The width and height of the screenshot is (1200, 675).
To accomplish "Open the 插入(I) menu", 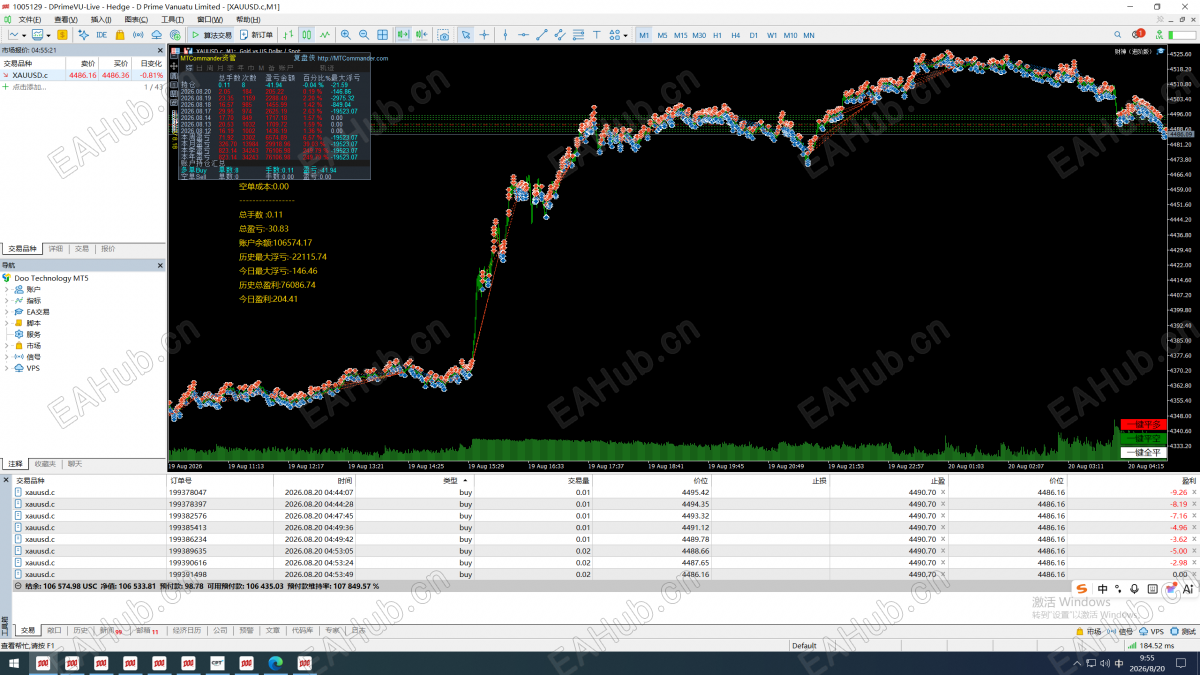I will point(101,19).
